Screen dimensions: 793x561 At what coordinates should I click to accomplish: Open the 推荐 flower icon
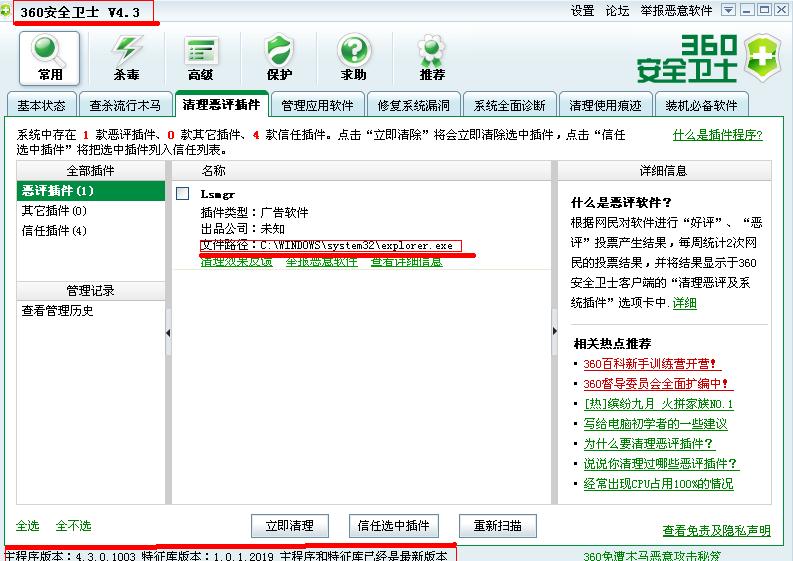pyautogui.click(x=432, y=58)
